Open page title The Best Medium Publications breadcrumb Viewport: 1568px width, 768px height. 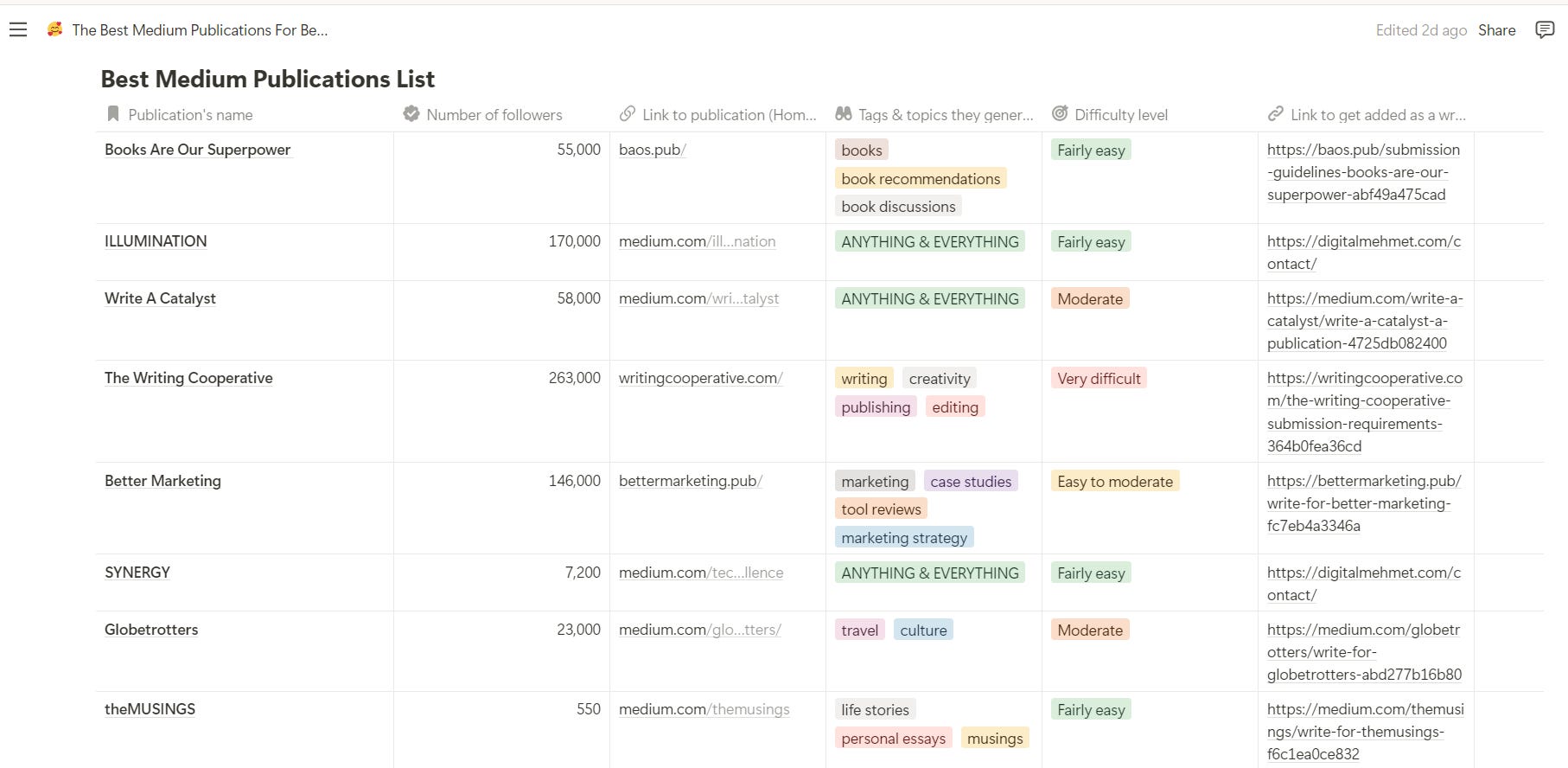pos(200,30)
